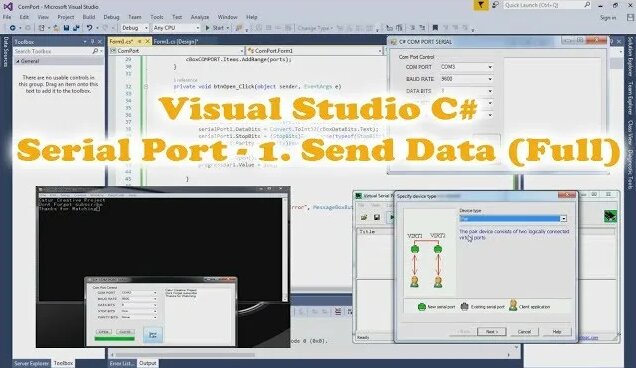Open the Build menu

88,17
